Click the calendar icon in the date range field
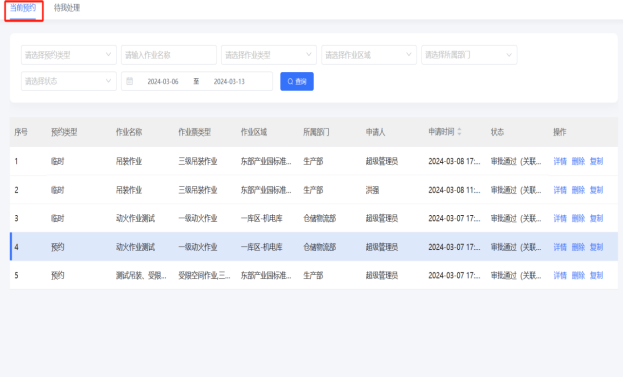 coord(130,81)
